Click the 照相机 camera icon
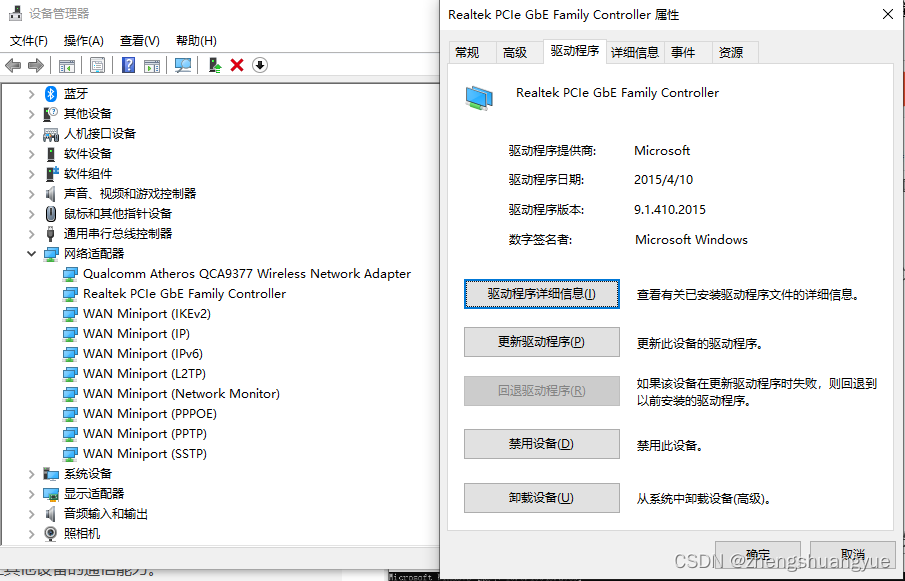The width and height of the screenshot is (905, 581). (51, 534)
